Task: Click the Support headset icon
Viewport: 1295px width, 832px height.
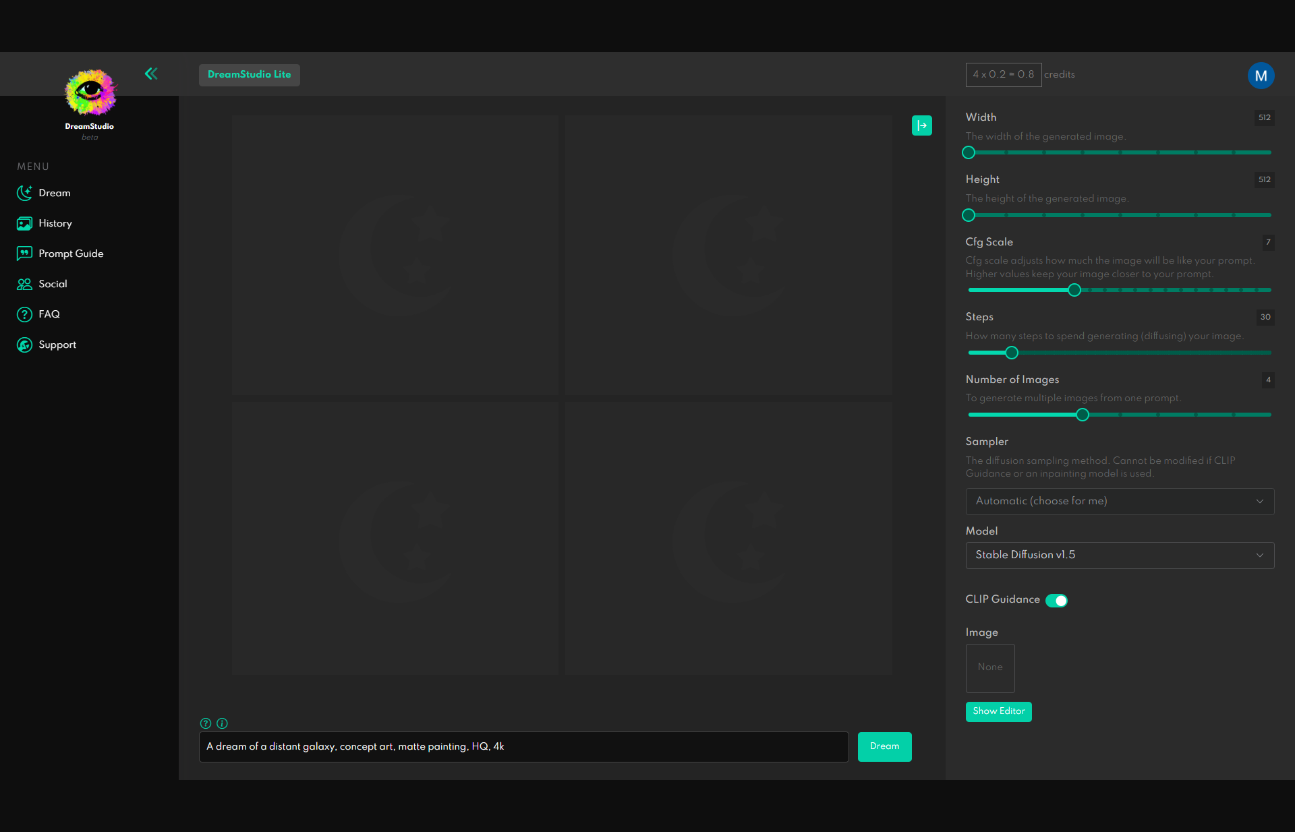Action: pyautogui.click(x=25, y=345)
